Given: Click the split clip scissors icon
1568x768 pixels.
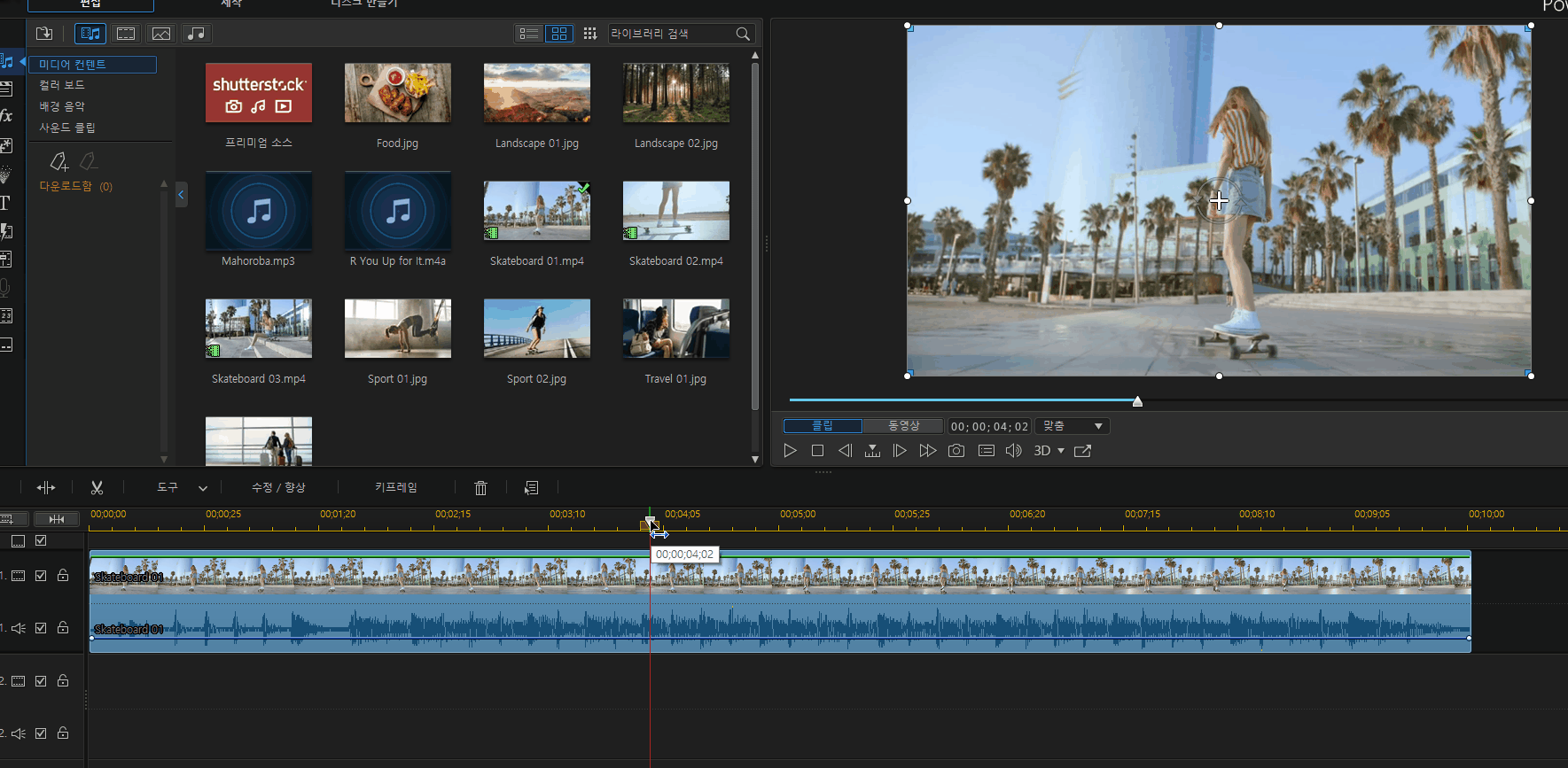Looking at the screenshot, I should (x=97, y=488).
